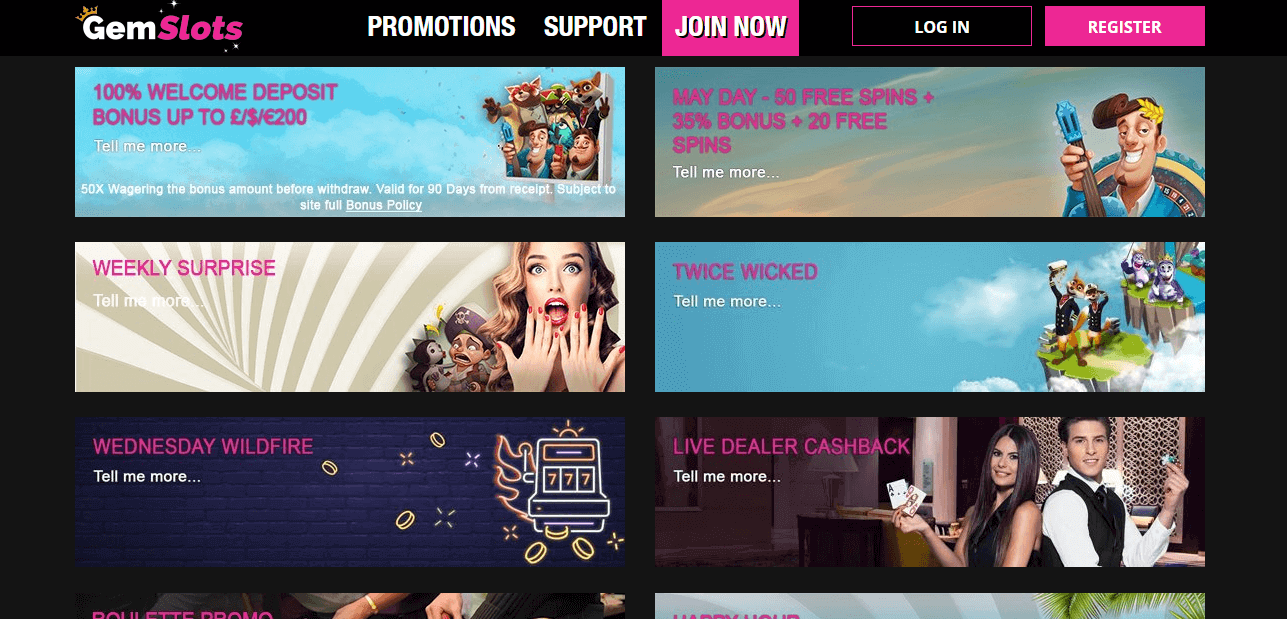Open the Promotions menu item
This screenshot has height=619, width=1287.
(x=441, y=27)
